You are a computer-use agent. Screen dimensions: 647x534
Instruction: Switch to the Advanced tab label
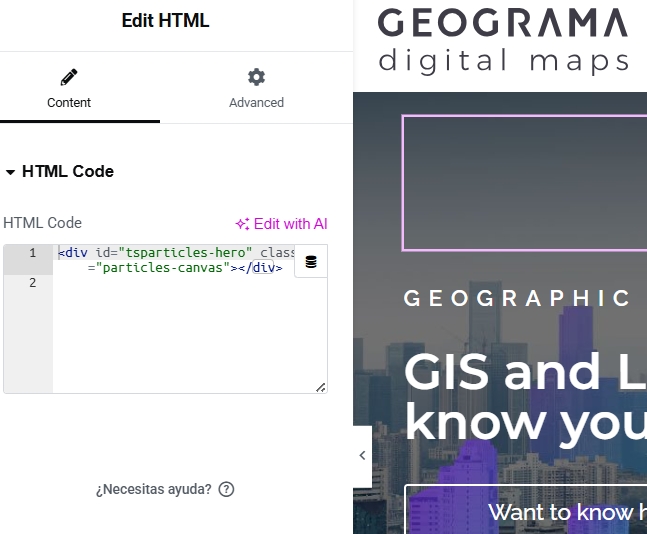tap(256, 102)
